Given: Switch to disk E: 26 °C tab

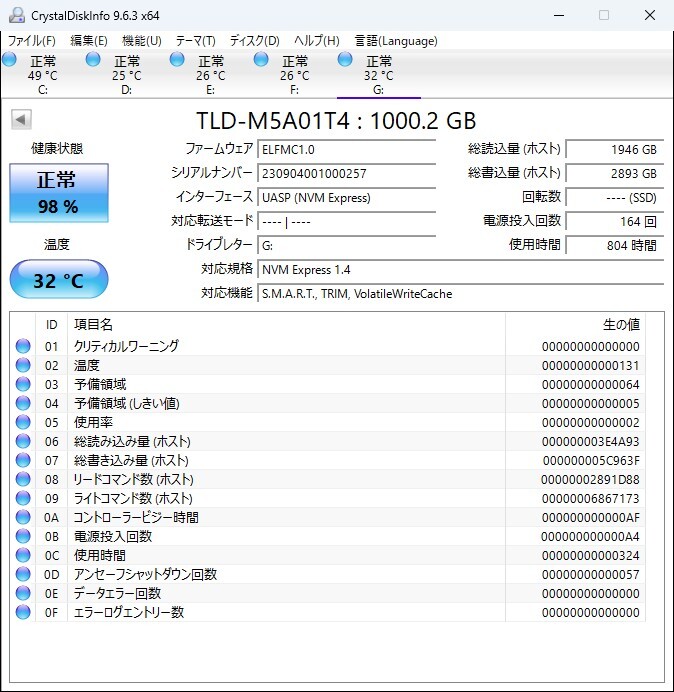Looking at the screenshot, I should [211, 75].
